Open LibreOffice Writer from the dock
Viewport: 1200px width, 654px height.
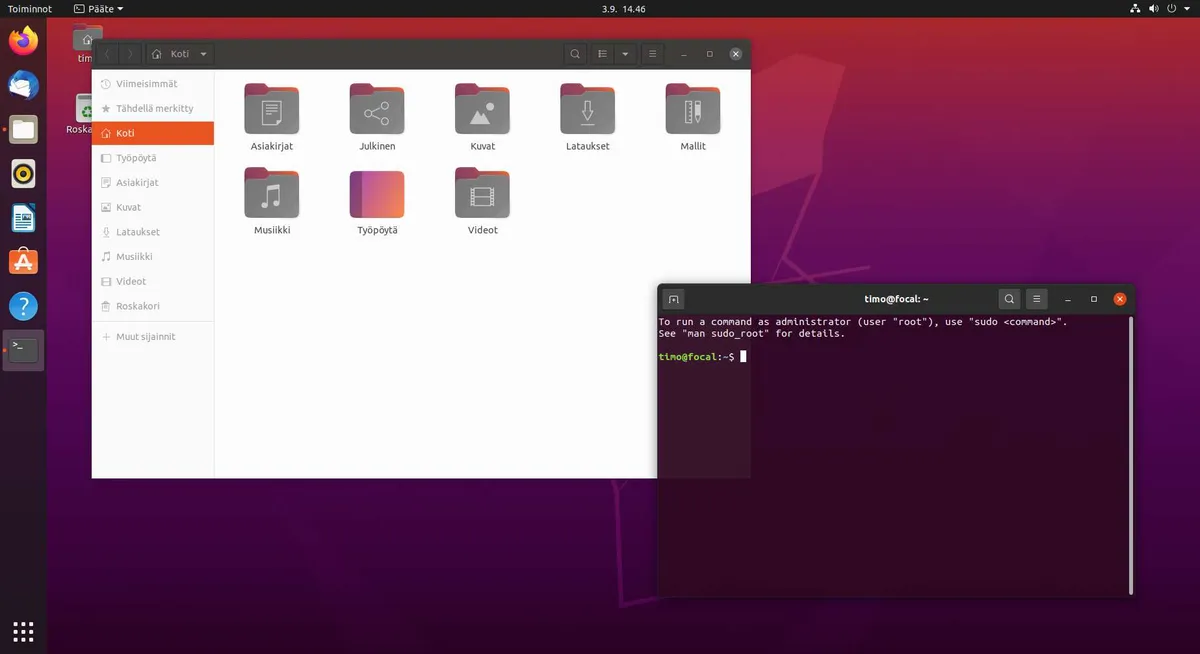[22, 217]
